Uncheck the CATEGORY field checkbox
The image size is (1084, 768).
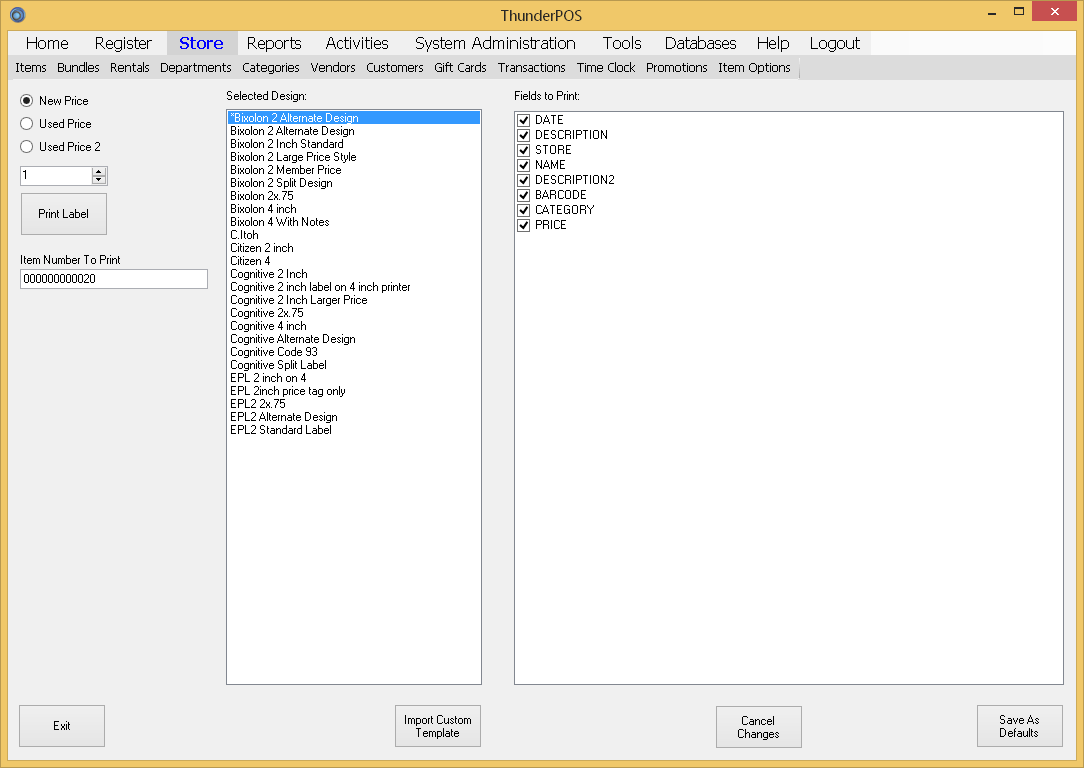coord(524,210)
